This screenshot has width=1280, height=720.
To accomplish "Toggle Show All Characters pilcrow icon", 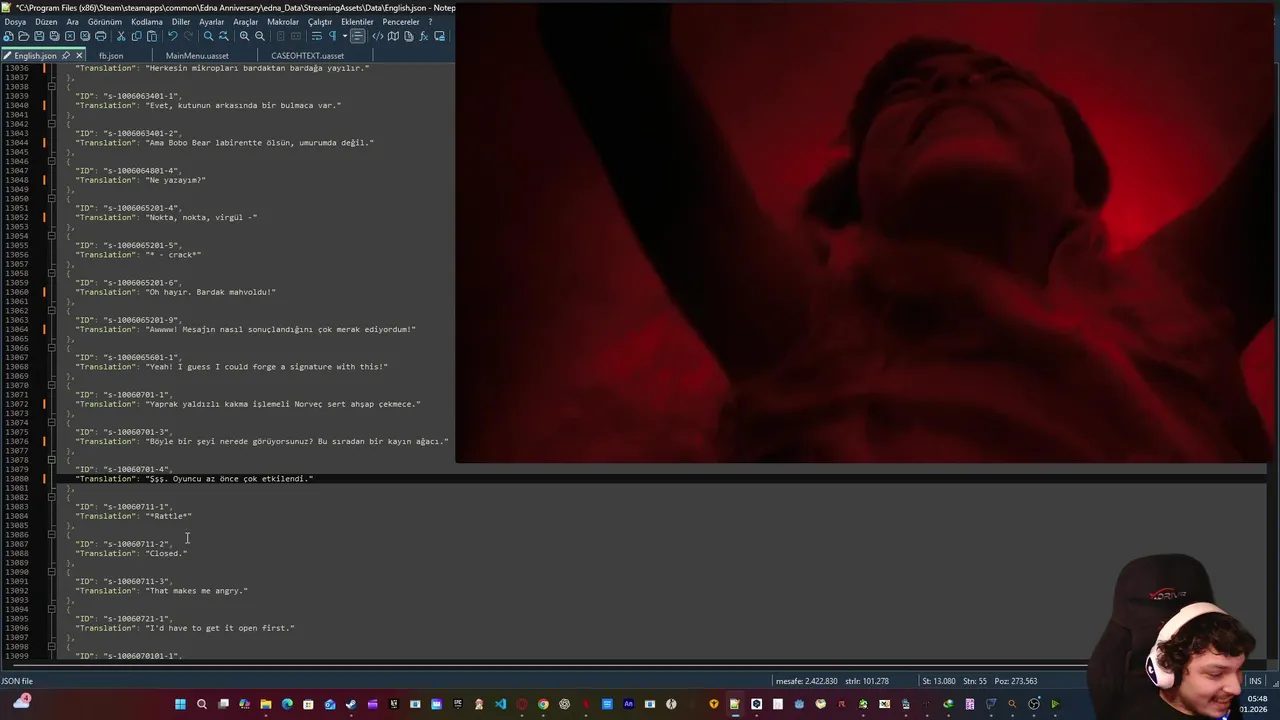I will point(333,36).
